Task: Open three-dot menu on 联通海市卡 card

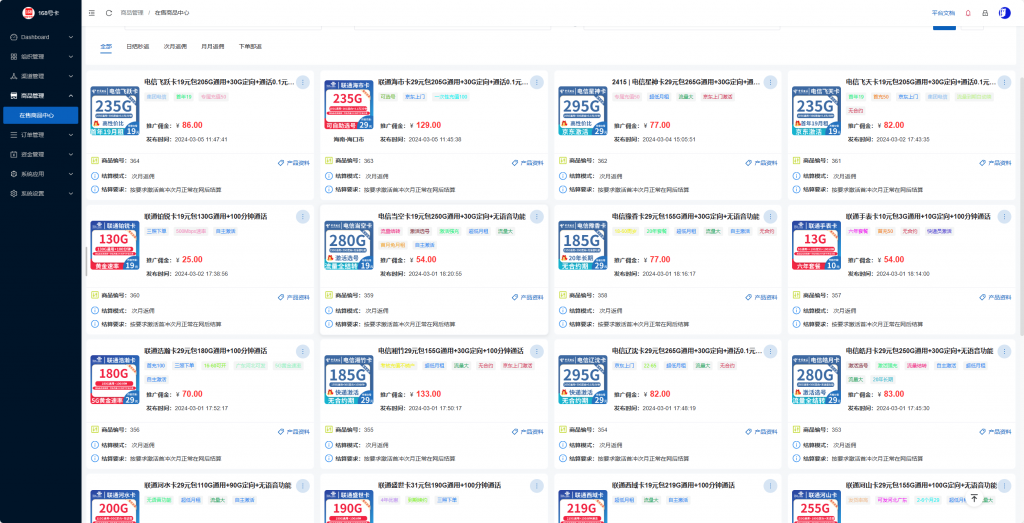Action: tap(537, 82)
